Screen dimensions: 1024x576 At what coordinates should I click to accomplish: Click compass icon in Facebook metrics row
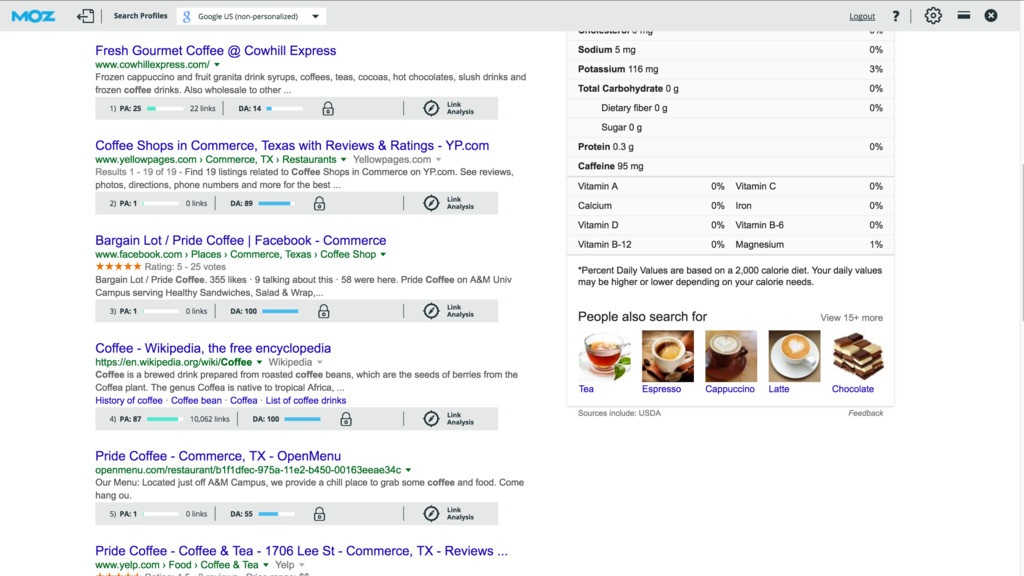pyautogui.click(x=431, y=311)
